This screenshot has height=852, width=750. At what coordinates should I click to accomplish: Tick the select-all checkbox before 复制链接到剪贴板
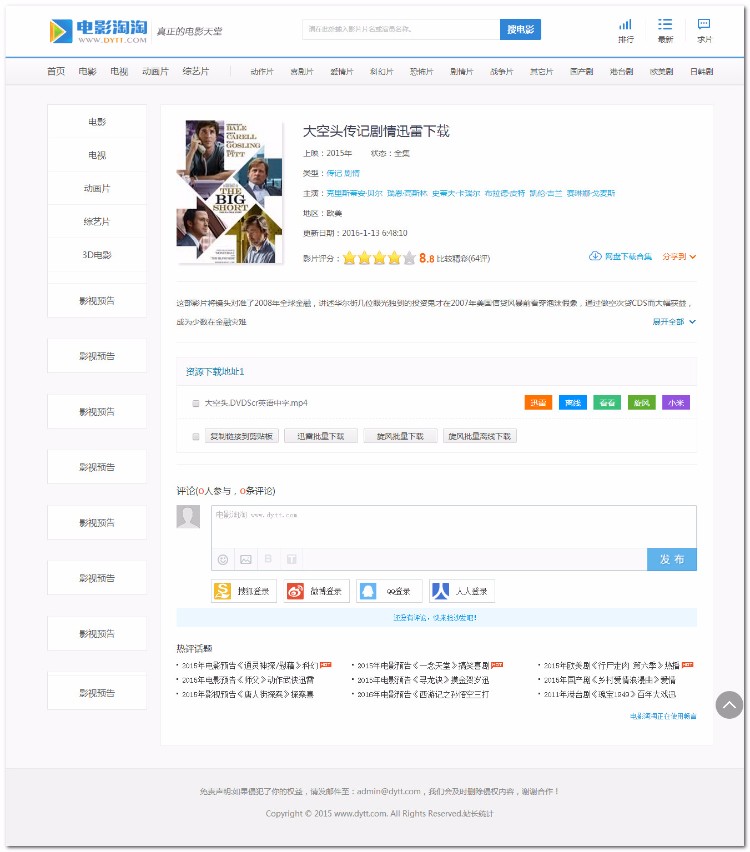pyautogui.click(x=196, y=436)
